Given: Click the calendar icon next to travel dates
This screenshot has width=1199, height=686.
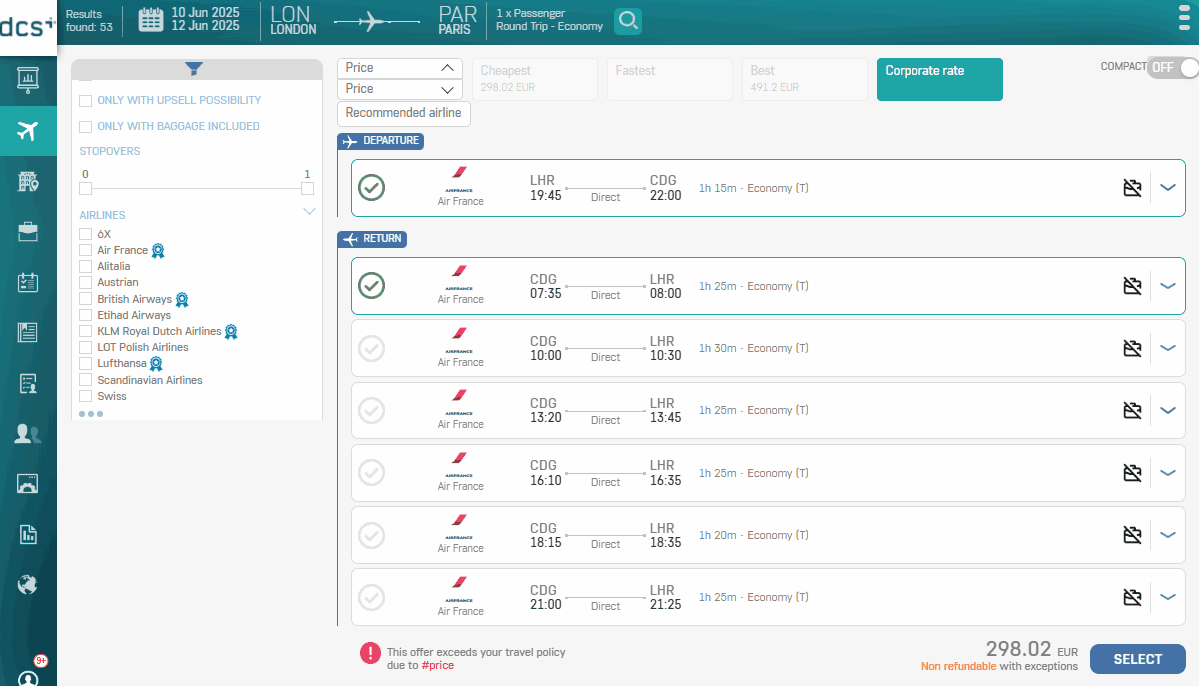Looking at the screenshot, I should [x=150, y=20].
